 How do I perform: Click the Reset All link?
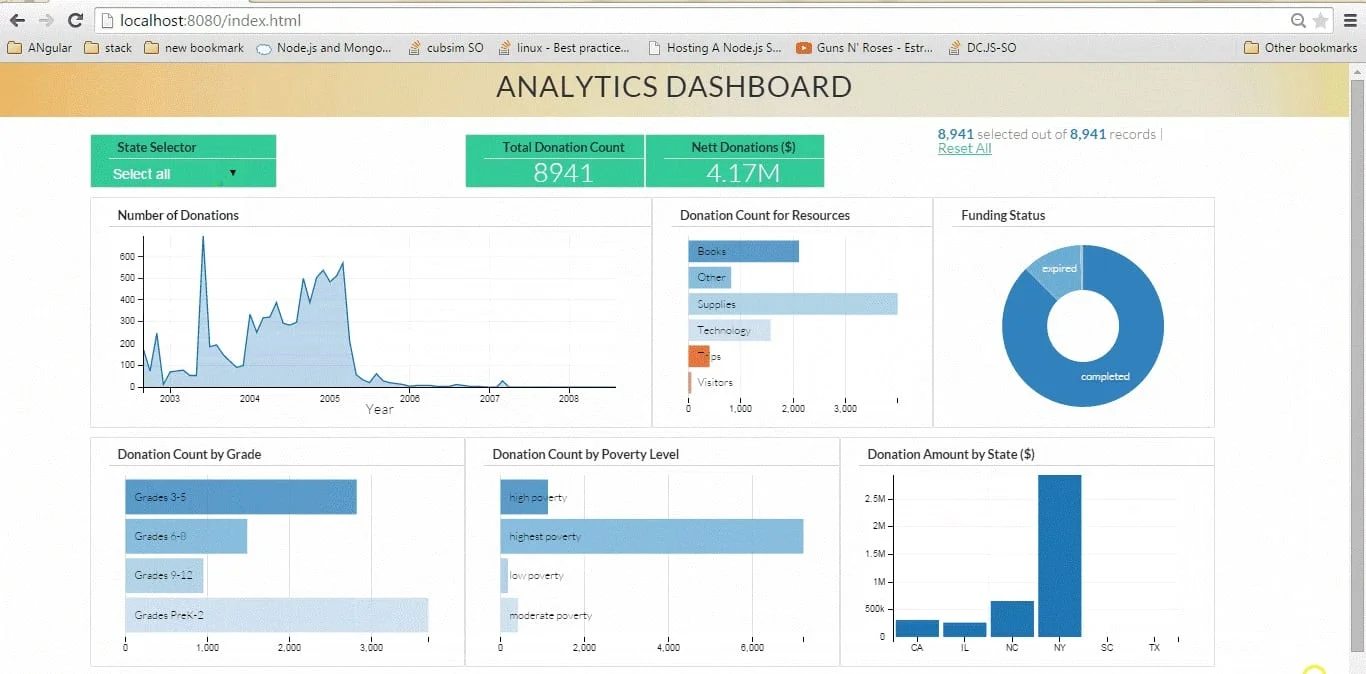964,149
